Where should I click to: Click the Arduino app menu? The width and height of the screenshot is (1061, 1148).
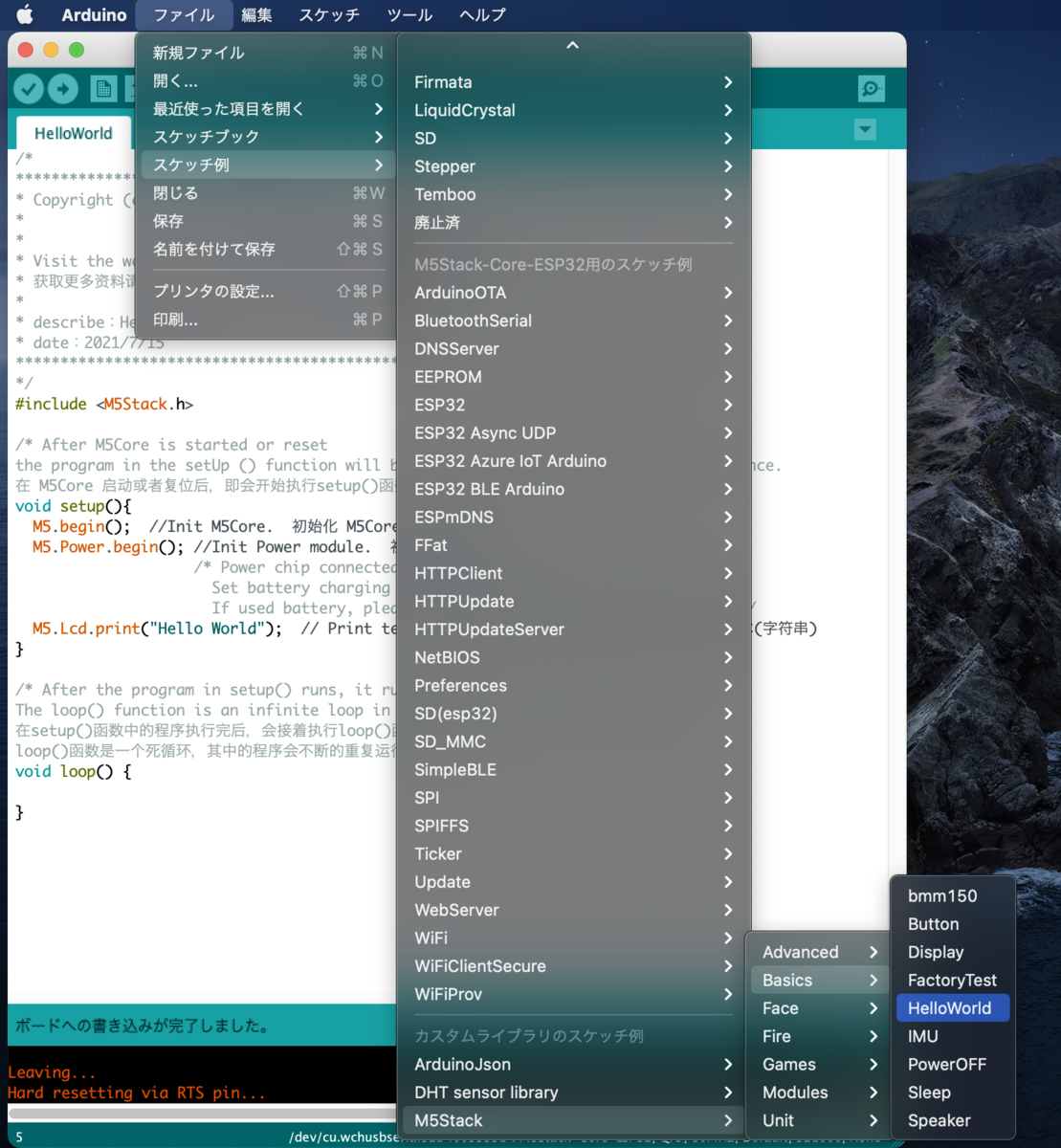pos(94,15)
